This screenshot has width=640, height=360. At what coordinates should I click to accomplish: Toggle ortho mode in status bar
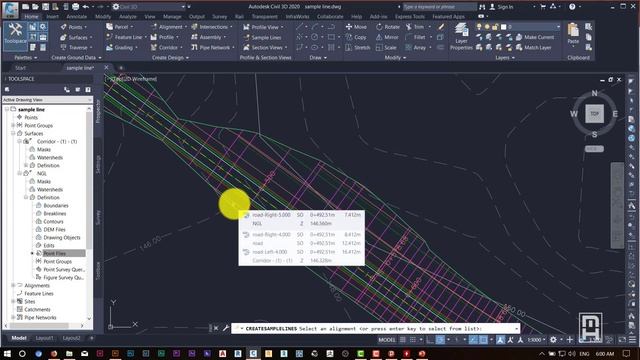(x=430, y=340)
